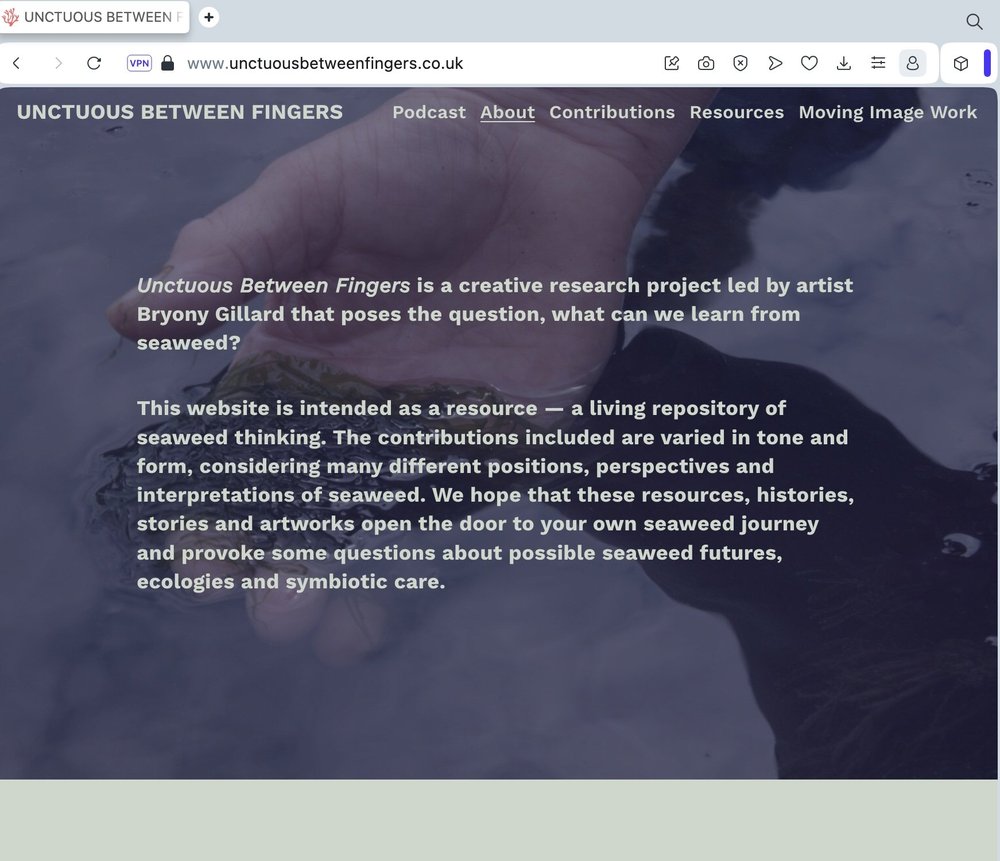Click the 3D box extension icon
Screen dimensions: 1000x861
[x=960, y=63]
